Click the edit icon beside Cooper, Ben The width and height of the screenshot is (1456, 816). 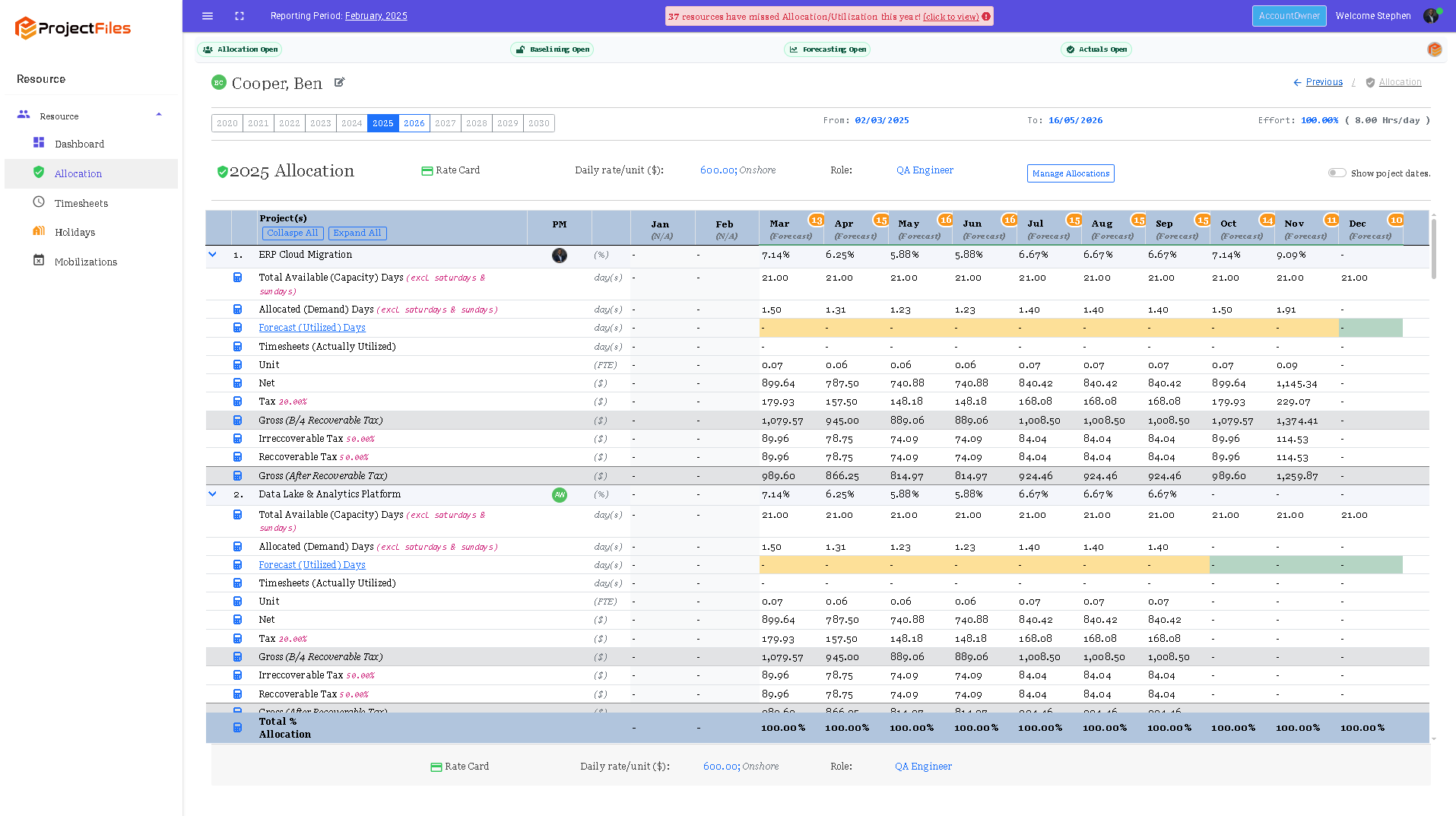[x=340, y=82]
